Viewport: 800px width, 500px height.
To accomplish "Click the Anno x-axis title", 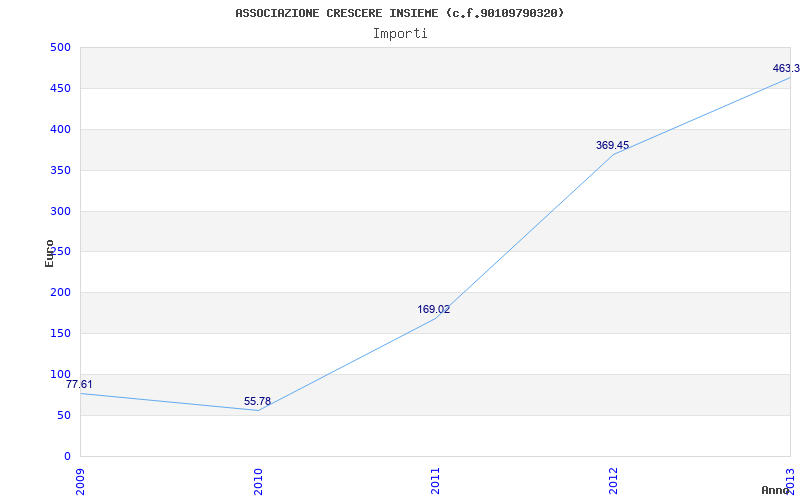I will (x=774, y=490).
